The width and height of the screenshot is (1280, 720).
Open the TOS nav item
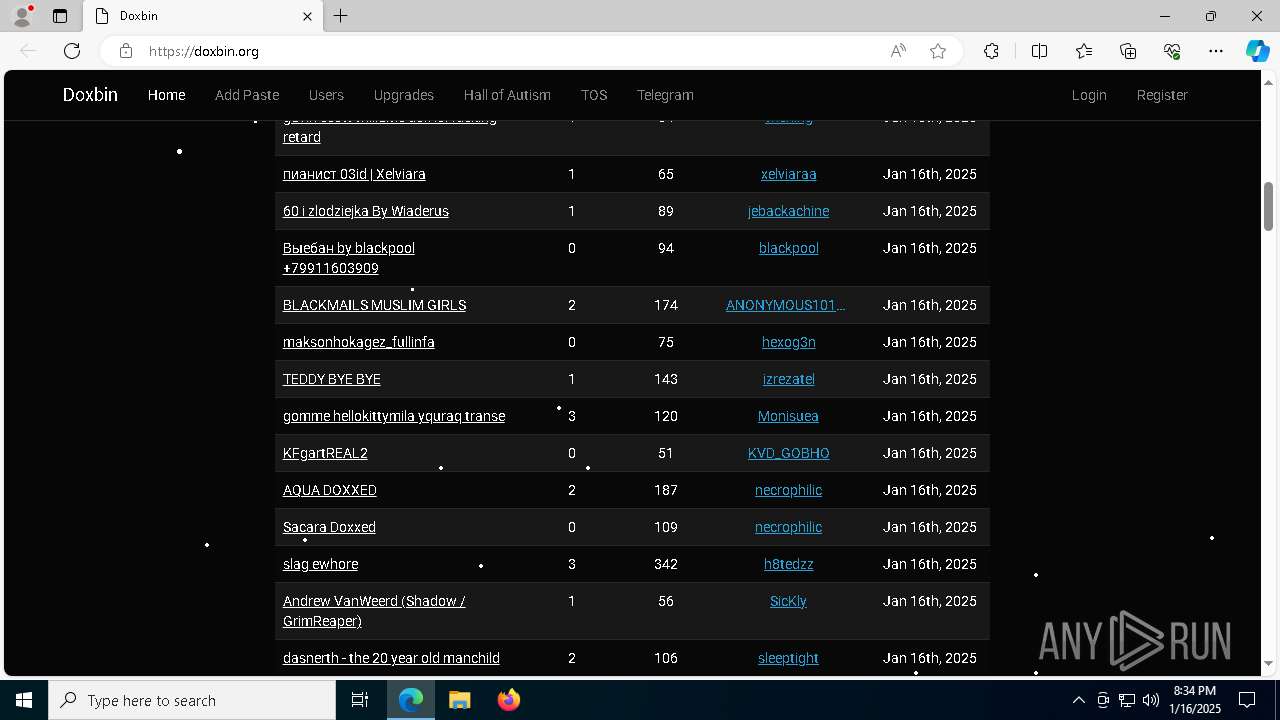pos(594,95)
